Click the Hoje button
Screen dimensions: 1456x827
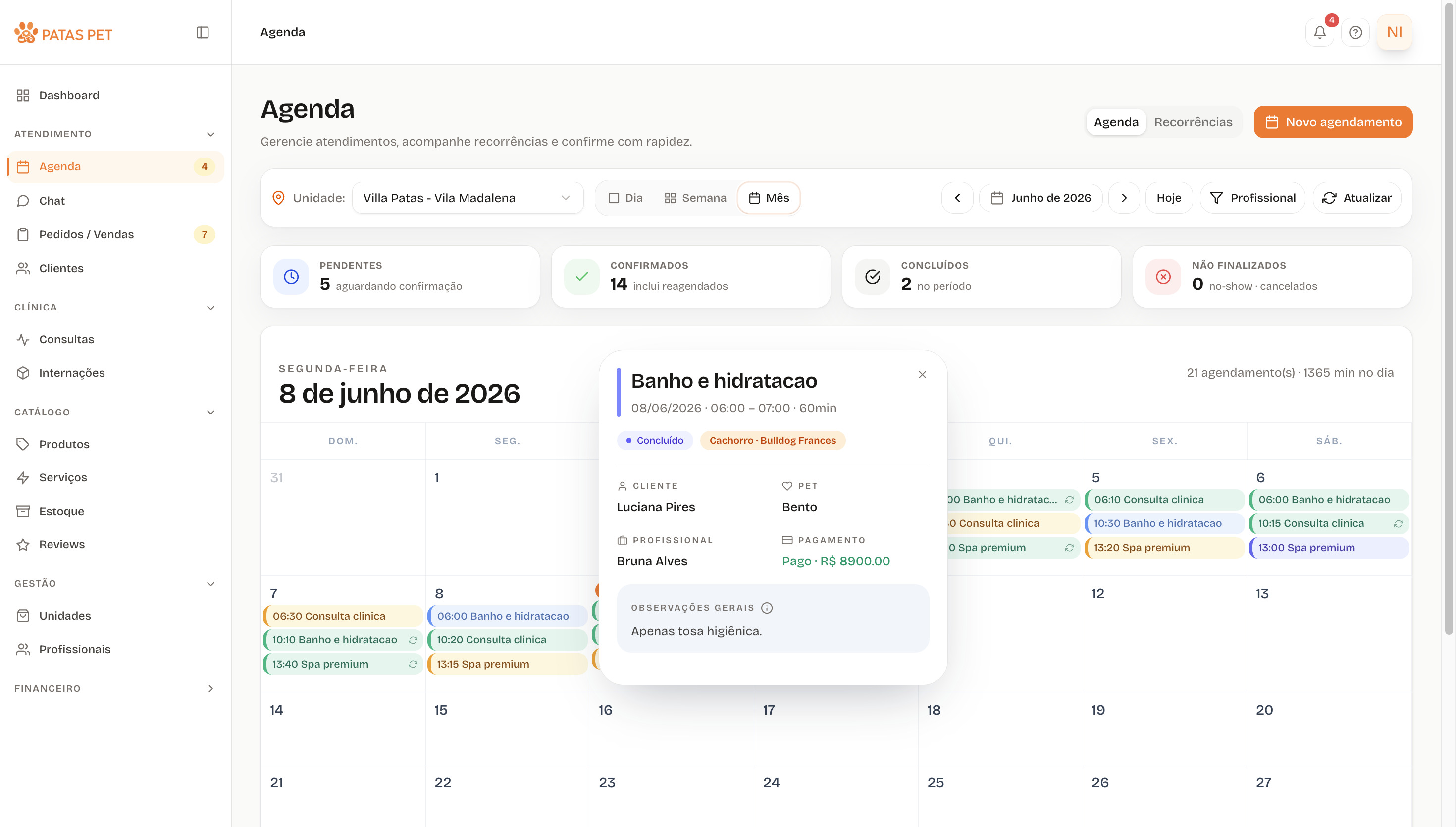[x=1169, y=198]
